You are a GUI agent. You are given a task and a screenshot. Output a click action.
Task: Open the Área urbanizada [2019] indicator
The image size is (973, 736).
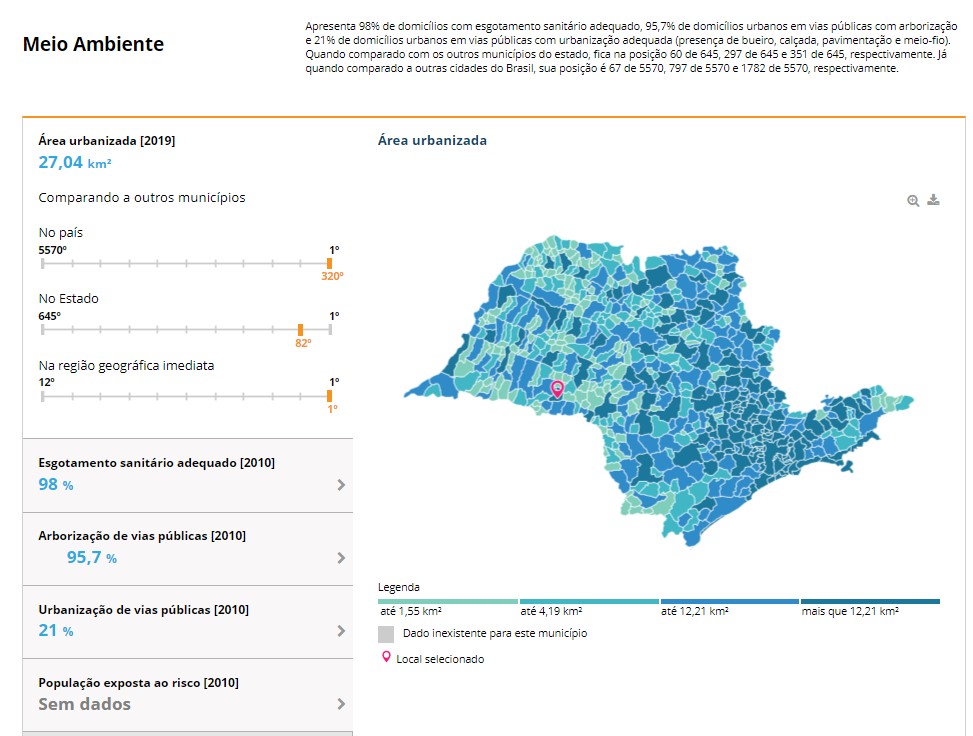[x=107, y=141]
